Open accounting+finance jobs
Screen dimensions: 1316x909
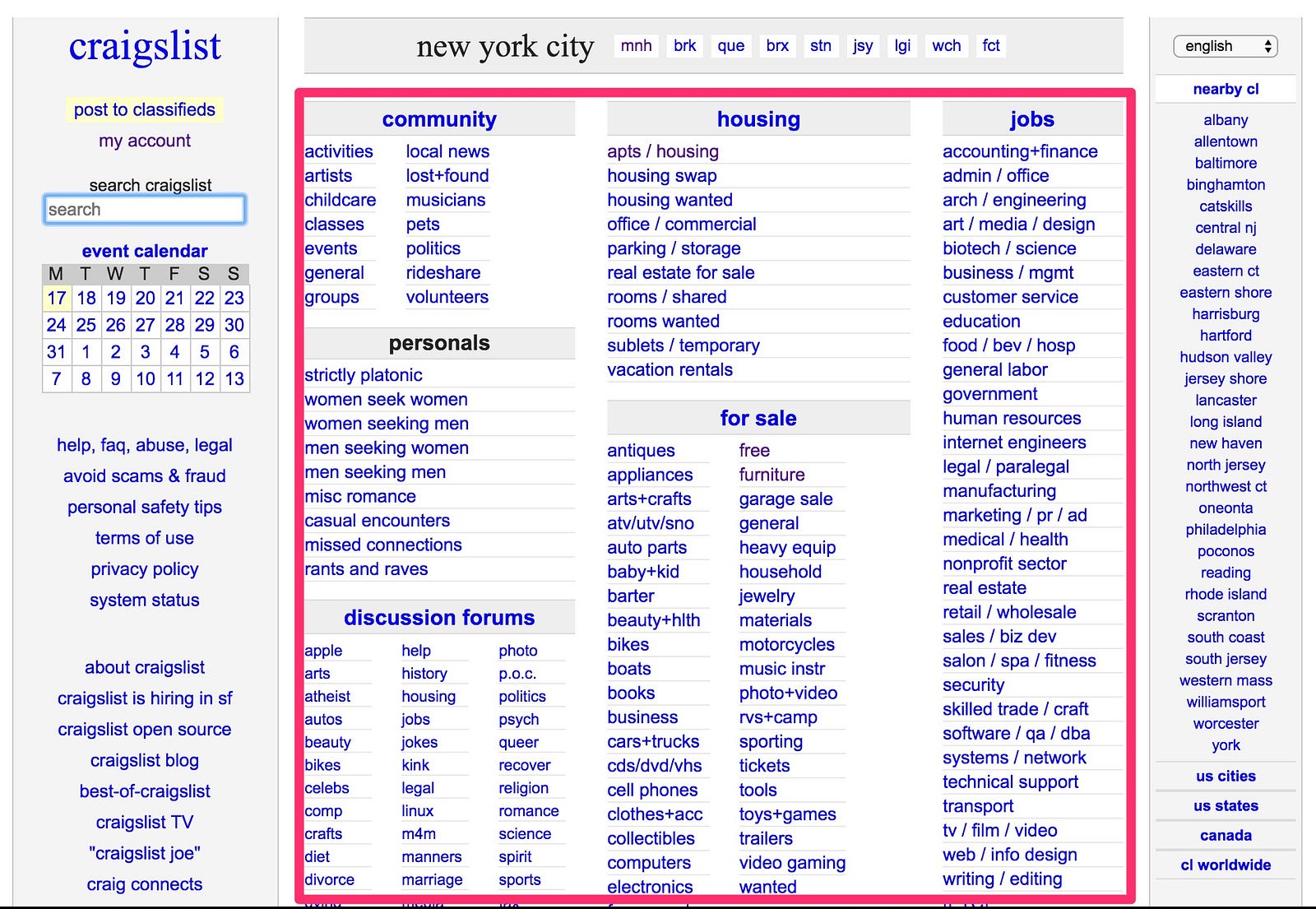coord(1020,151)
